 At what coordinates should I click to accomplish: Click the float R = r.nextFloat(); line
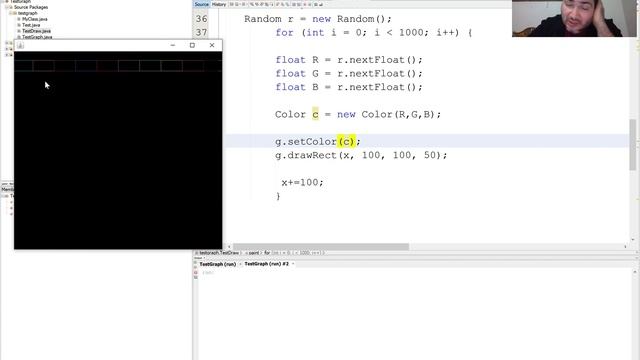click(x=349, y=60)
